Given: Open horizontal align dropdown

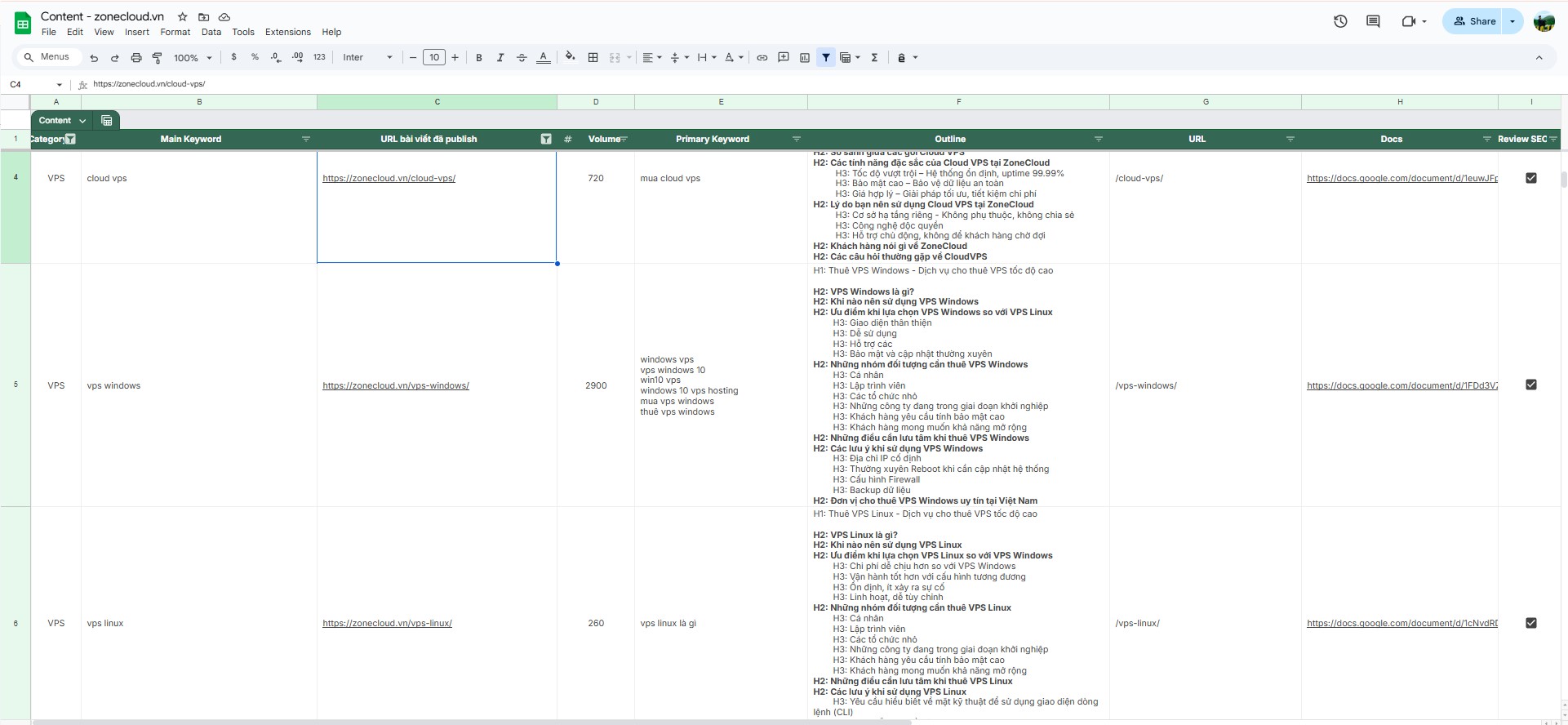Looking at the screenshot, I should point(651,57).
